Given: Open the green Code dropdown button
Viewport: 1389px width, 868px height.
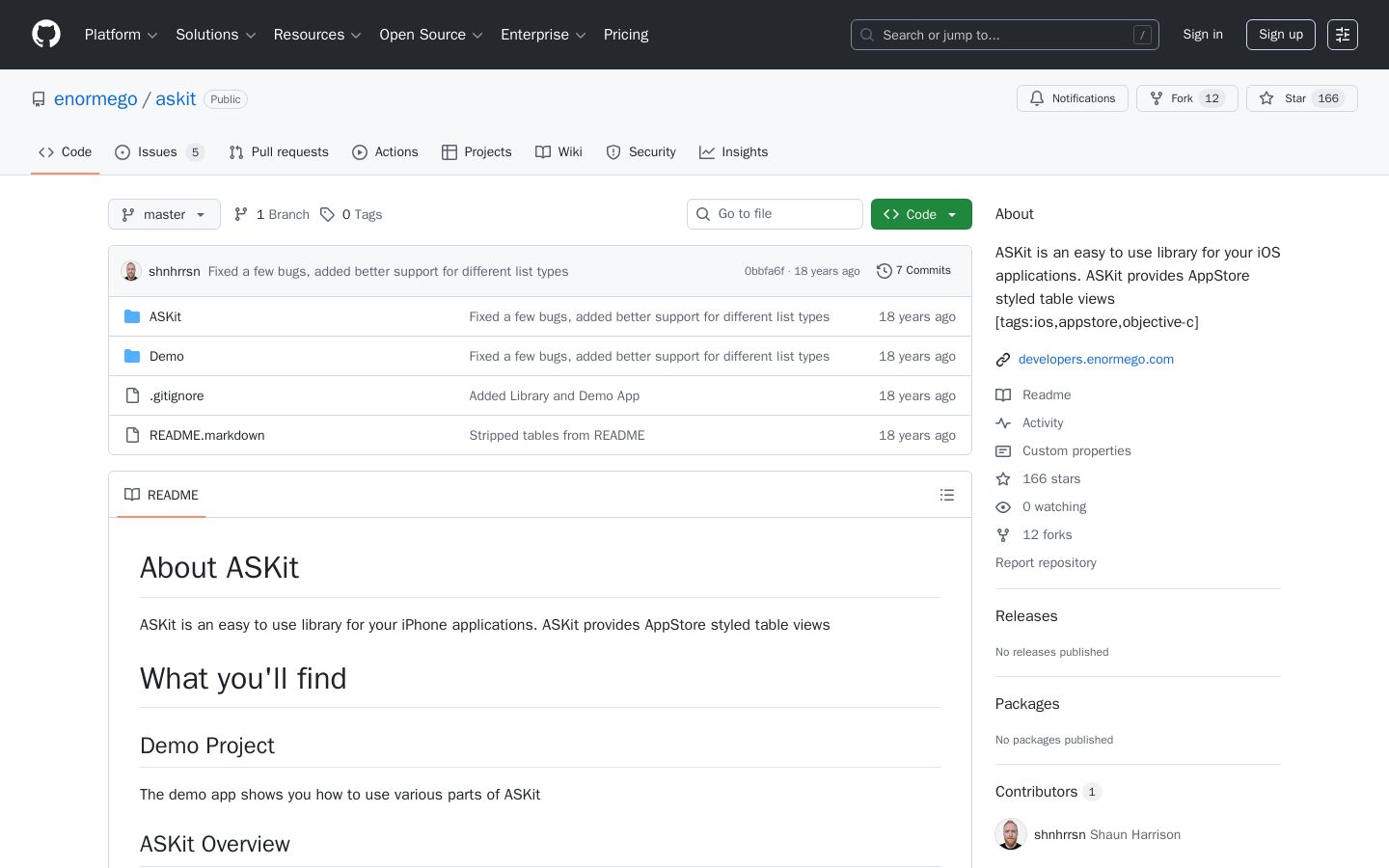Looking at the screenshot, I should pyautogui.click(x=921, y=214).
